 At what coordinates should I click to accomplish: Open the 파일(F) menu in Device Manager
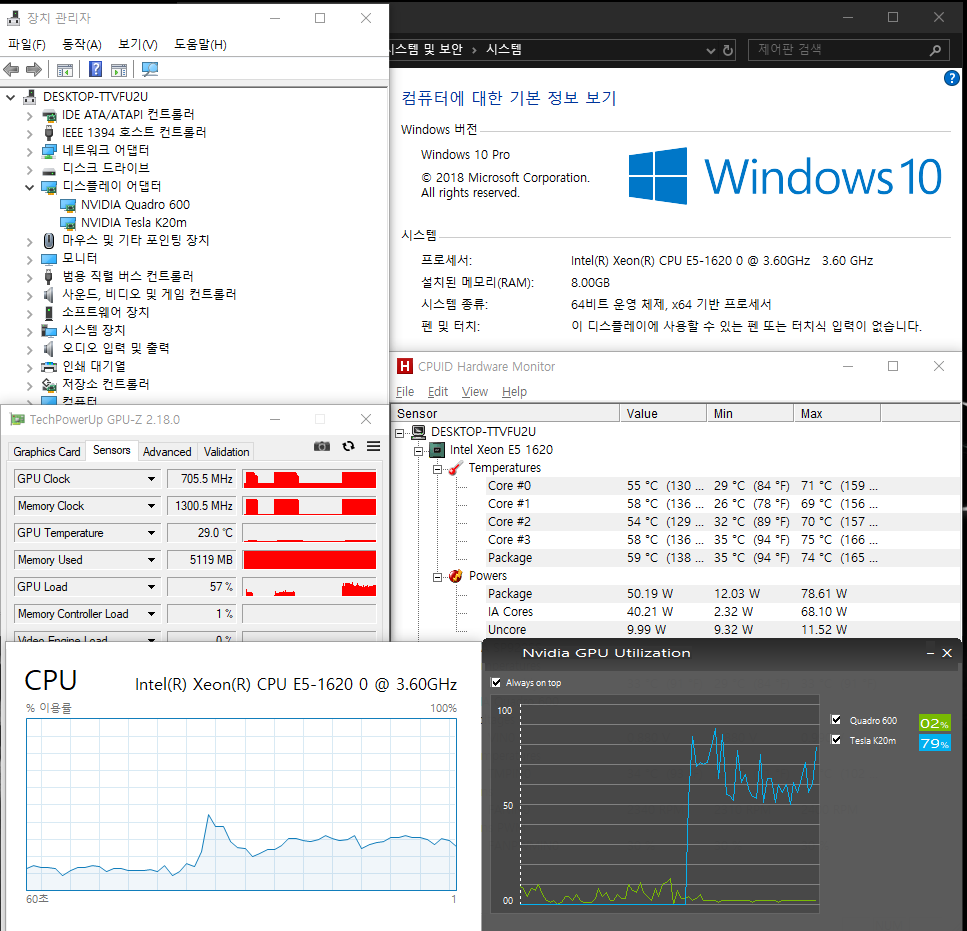(x=27, y=44)
